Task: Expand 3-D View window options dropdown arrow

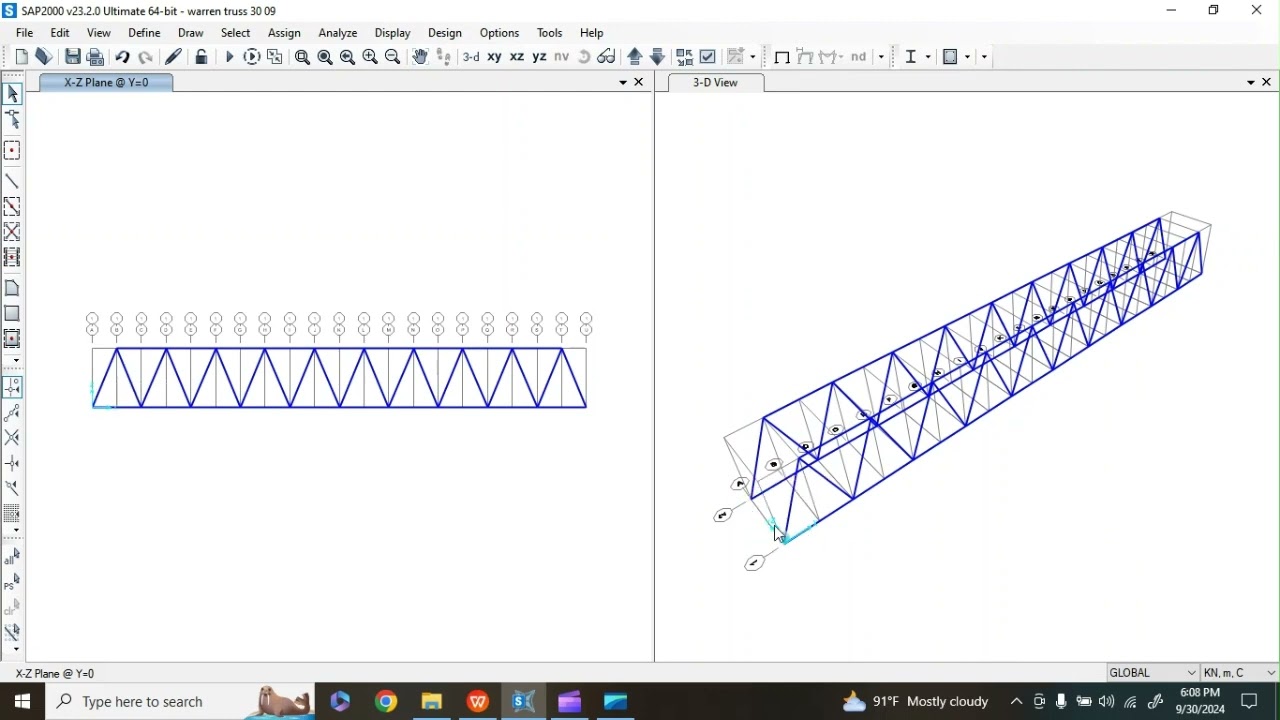Action: (x=1251, y=83)
